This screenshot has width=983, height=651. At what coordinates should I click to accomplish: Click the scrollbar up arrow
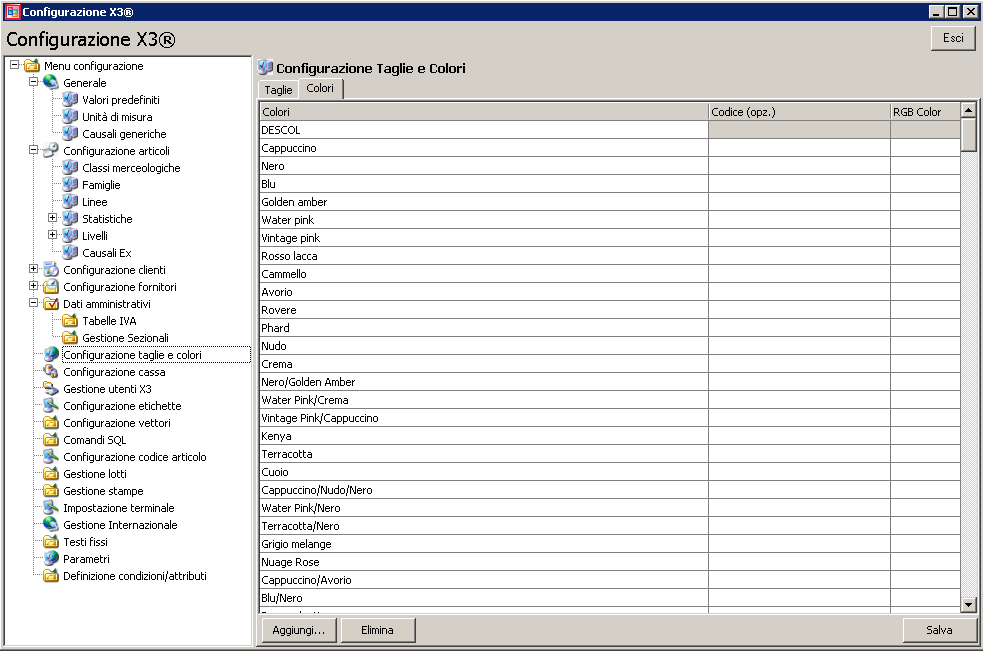[969, 110]
